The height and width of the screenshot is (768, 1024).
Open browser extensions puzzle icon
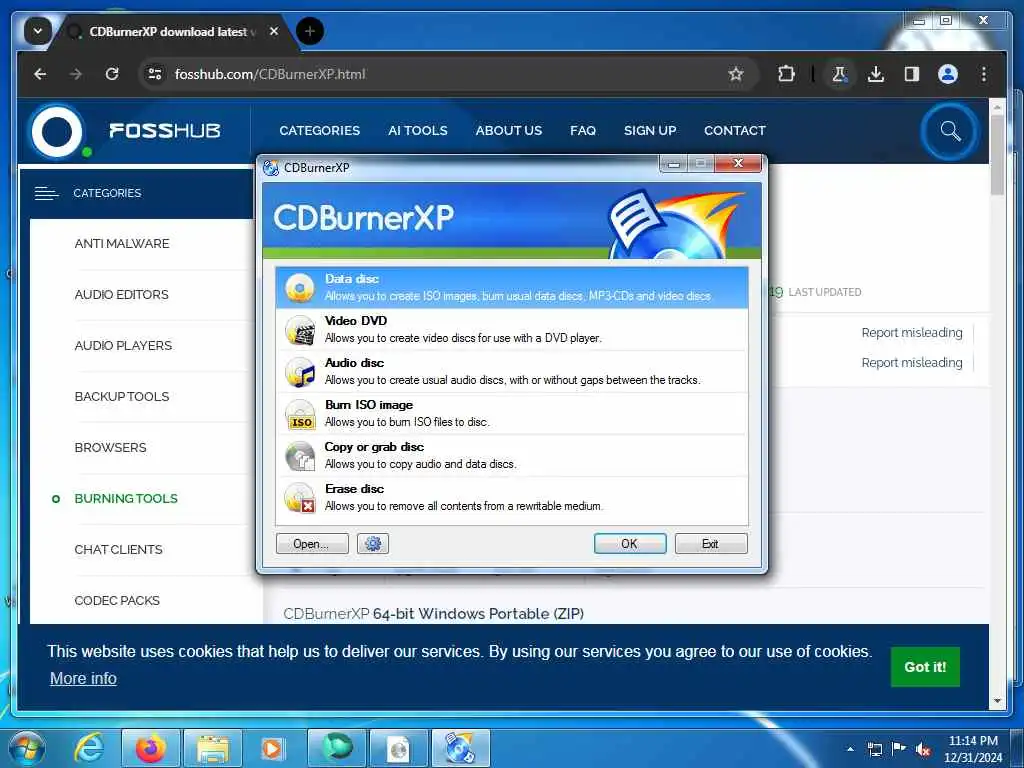pos(786,74)
